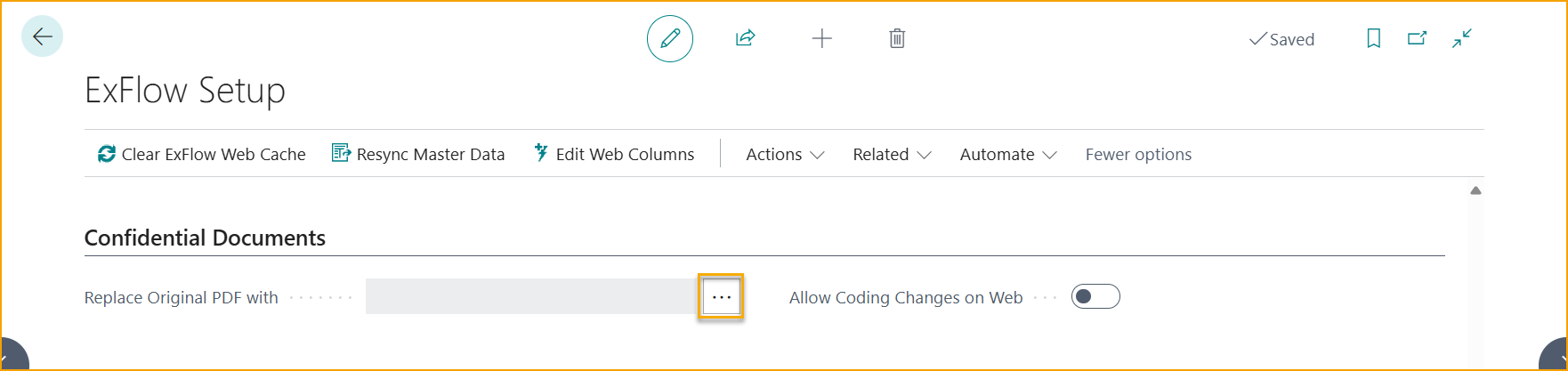Image resolution: width=1568 pixels, height=371 pixels.
Task: Click Resync Master Data
Action: [418, 155]
